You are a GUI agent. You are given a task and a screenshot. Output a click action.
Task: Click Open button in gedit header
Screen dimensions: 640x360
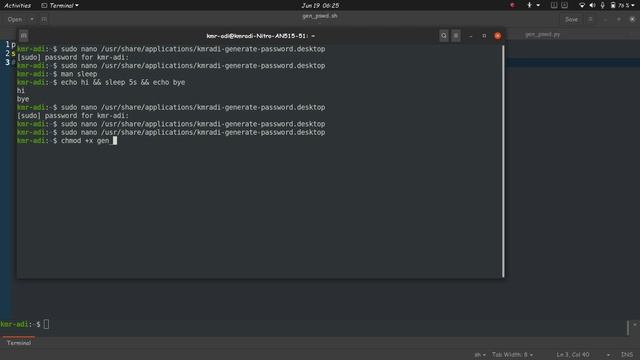[15, 19]
